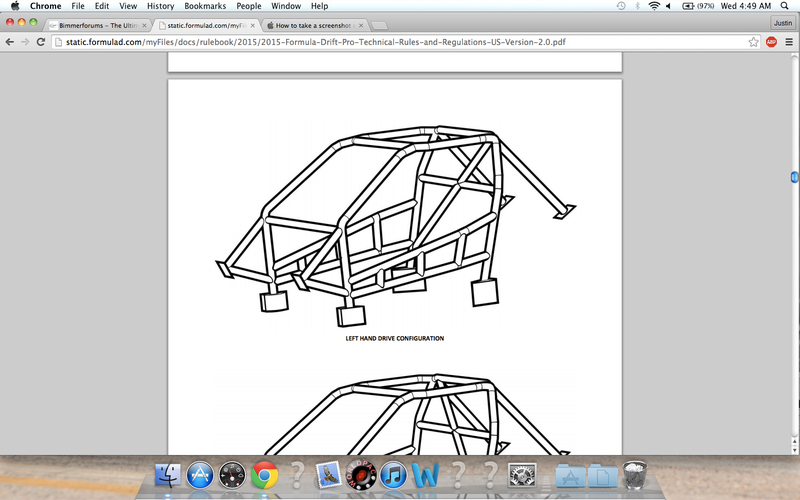The image size is (800, 500).
Task: Open the View menu
Action: [x=128, y=6]
